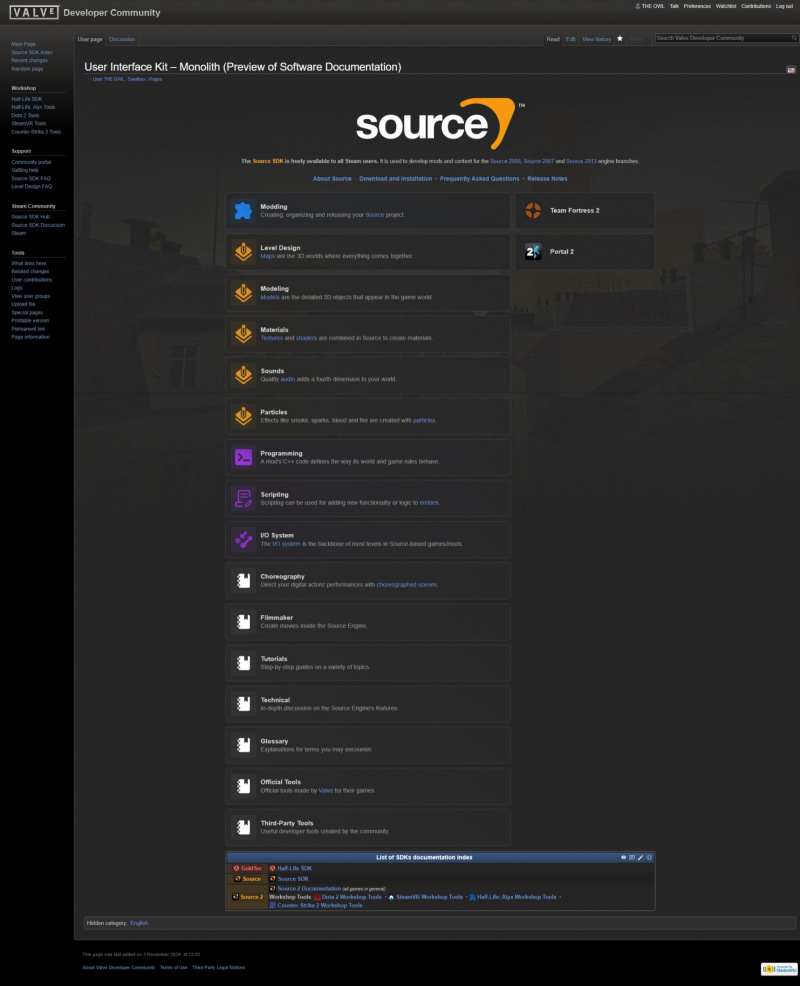
Task: Click the search magnifier icon
Action: (x=793, y=37)
